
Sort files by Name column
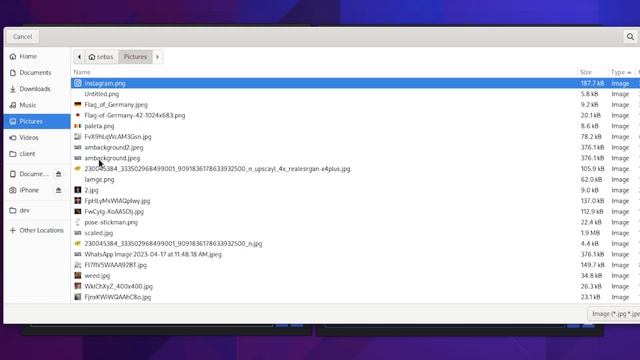(x=324, y=72)
